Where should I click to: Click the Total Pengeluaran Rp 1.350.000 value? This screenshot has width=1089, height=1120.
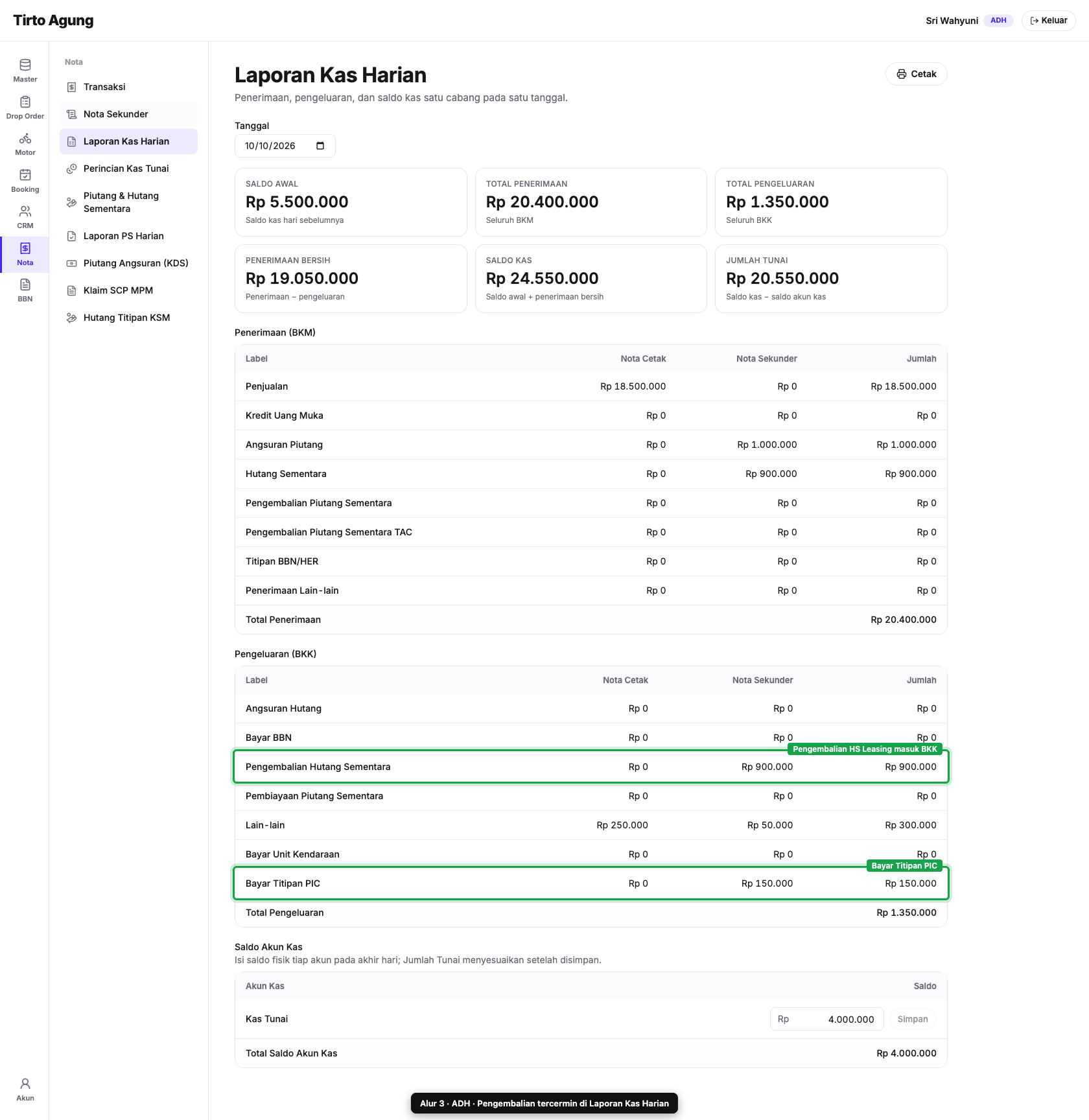[x=906, y=913]
